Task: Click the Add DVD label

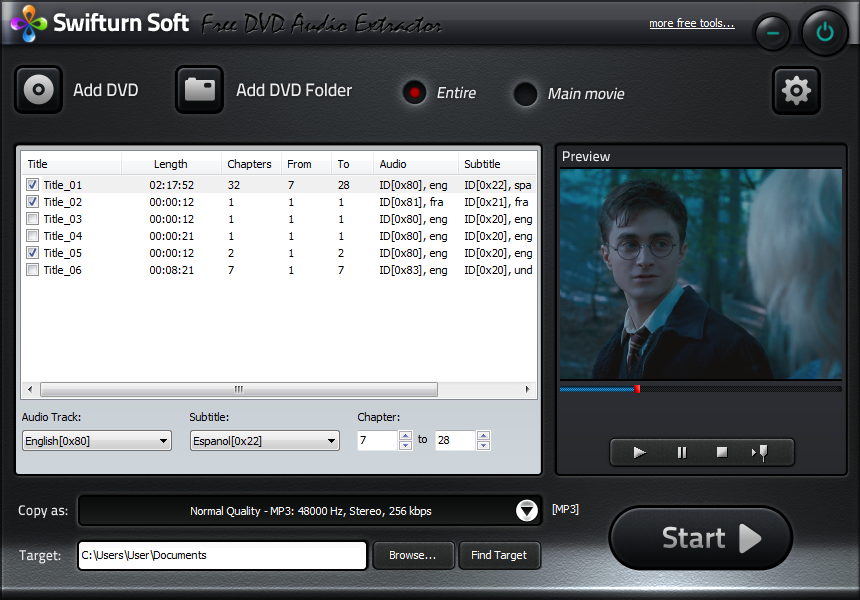Action: [106, 90]
